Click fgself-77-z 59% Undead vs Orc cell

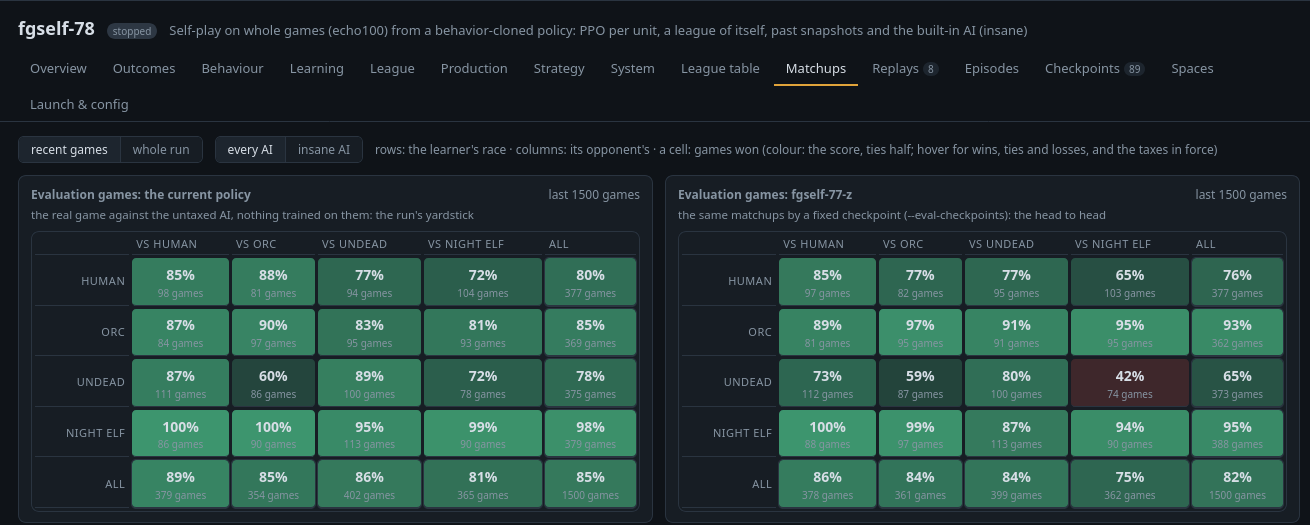[920, 383]
